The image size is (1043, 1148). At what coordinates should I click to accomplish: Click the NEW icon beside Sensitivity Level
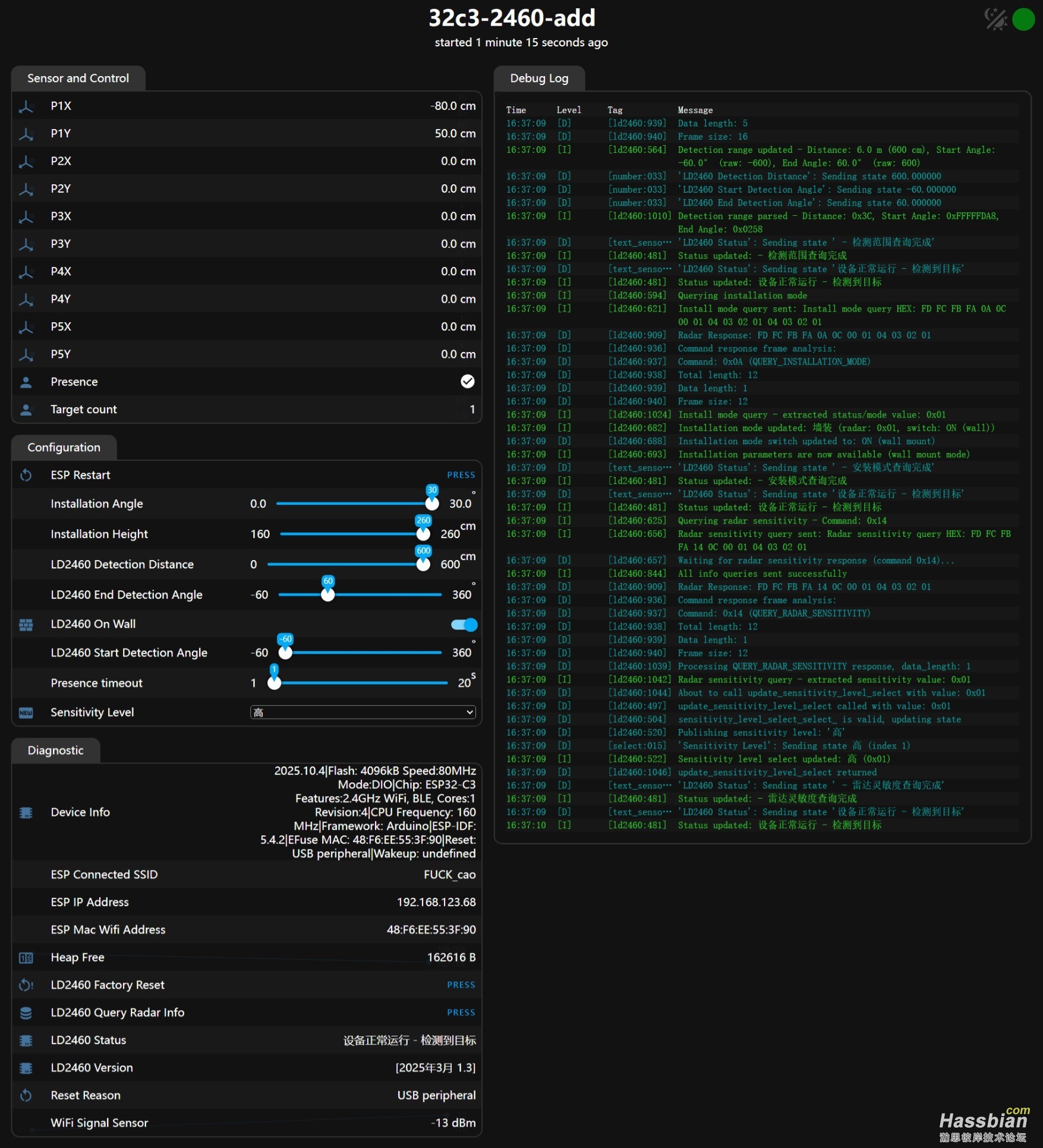tap(26, 712)
